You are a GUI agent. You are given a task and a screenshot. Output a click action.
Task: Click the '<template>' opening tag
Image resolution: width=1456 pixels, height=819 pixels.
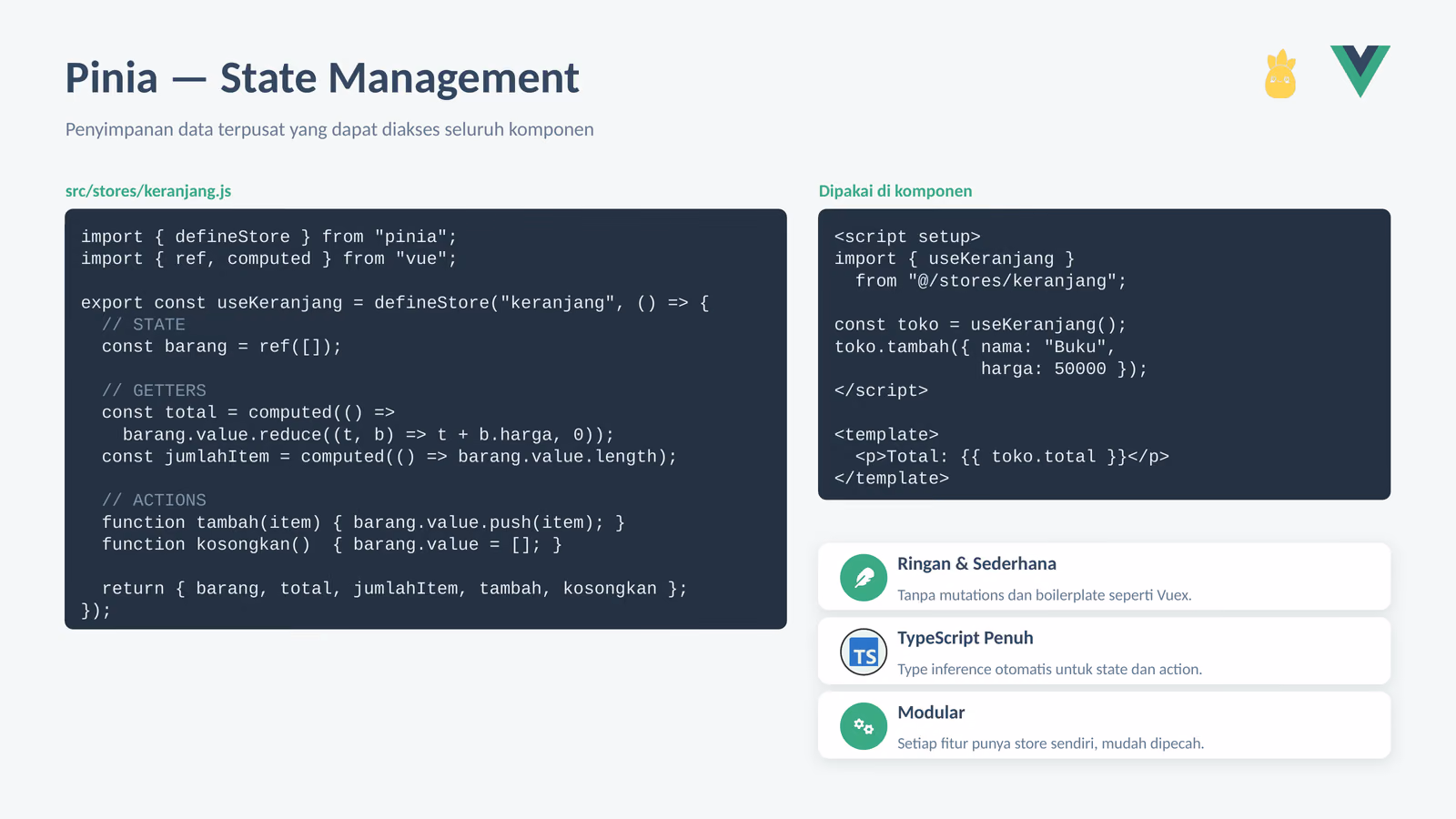pos(886,434)
